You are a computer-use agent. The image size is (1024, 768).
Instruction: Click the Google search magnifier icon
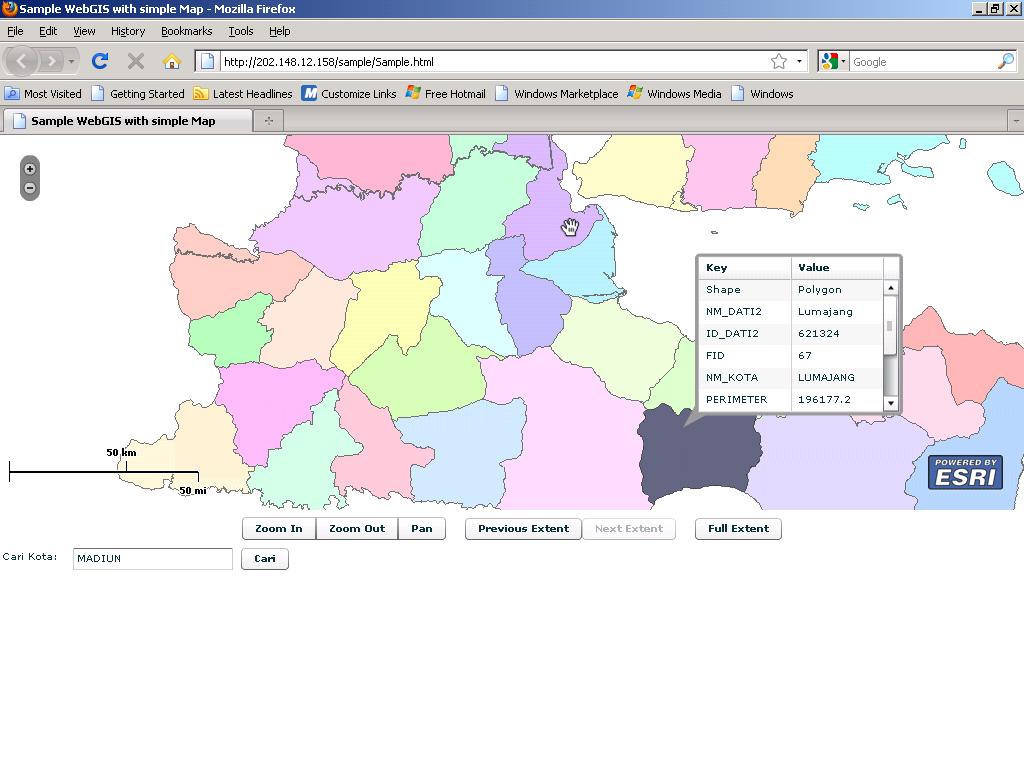(x=1006, y=61)
